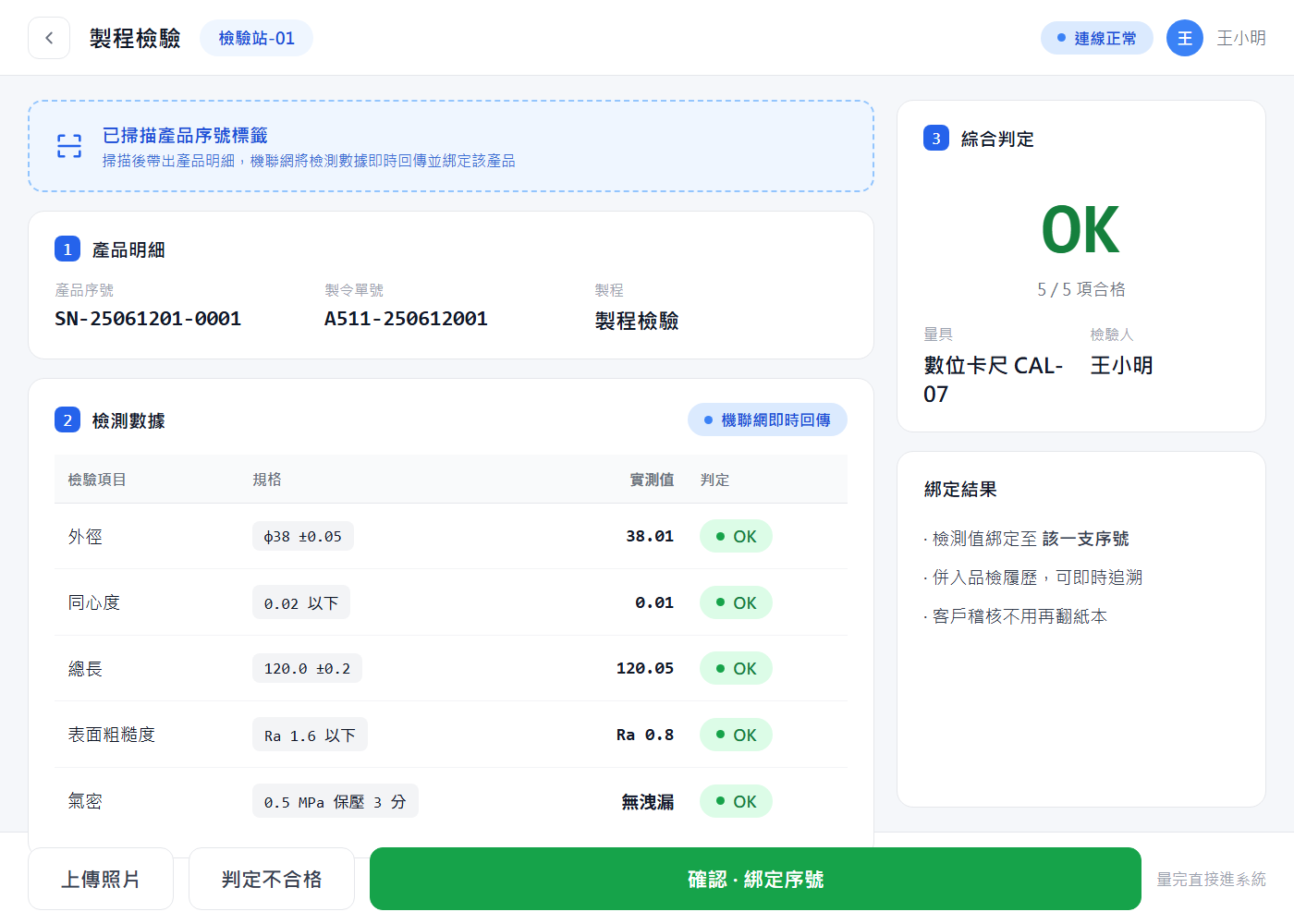Image resolution: width=1294 pixels, height=924 pixels.
Task: Click the 已掃描產品序號標籤 scan banner heading
Action: pos(185,136)
